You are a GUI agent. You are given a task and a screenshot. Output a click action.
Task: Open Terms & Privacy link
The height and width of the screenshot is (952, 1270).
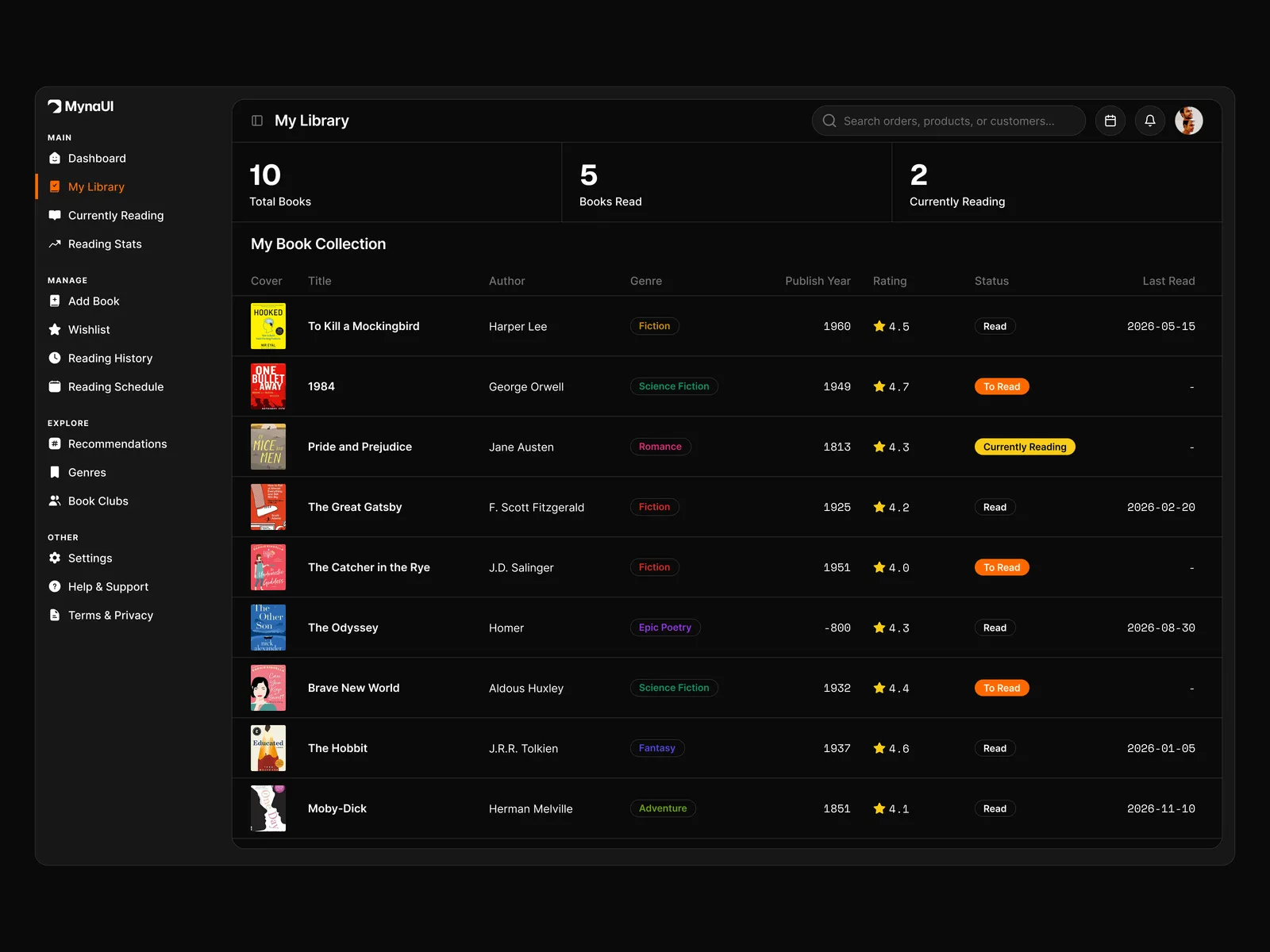[110, 615]
